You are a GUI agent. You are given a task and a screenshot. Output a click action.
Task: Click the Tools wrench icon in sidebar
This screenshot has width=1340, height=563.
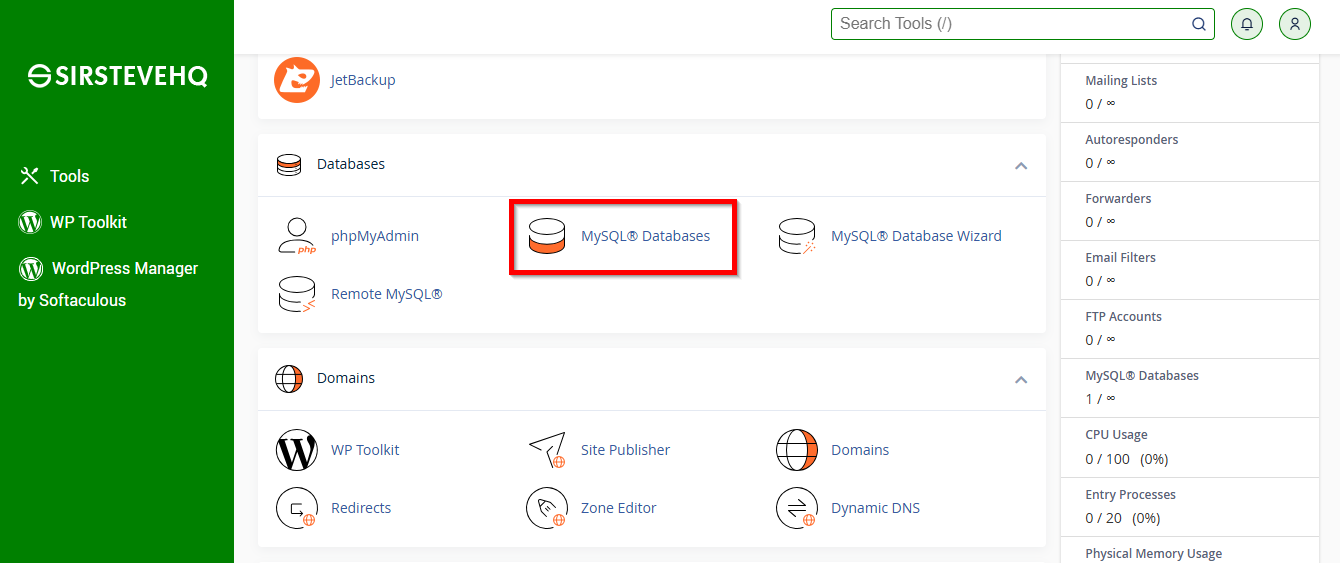(30, 176)
